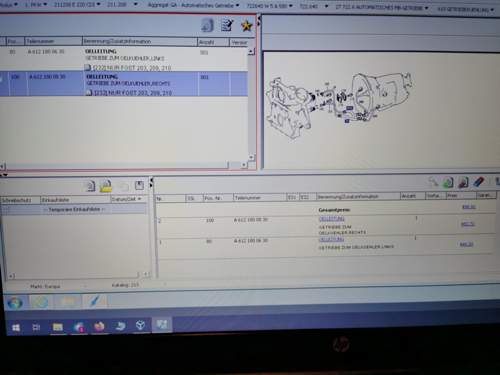Click the transmission exploded diagram image
This screenshot has width=500, height=375.
pyautogui.click(x=338, y=105)
